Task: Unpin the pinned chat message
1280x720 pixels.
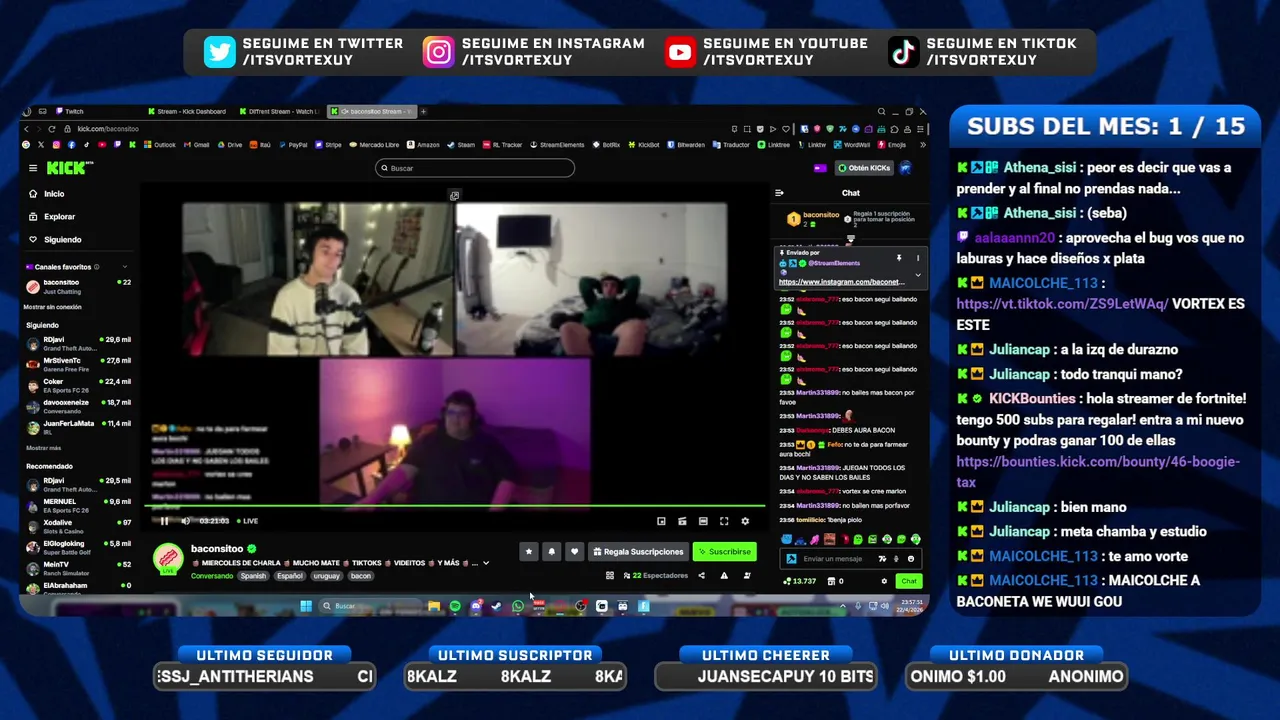Action: pos(898,258)
